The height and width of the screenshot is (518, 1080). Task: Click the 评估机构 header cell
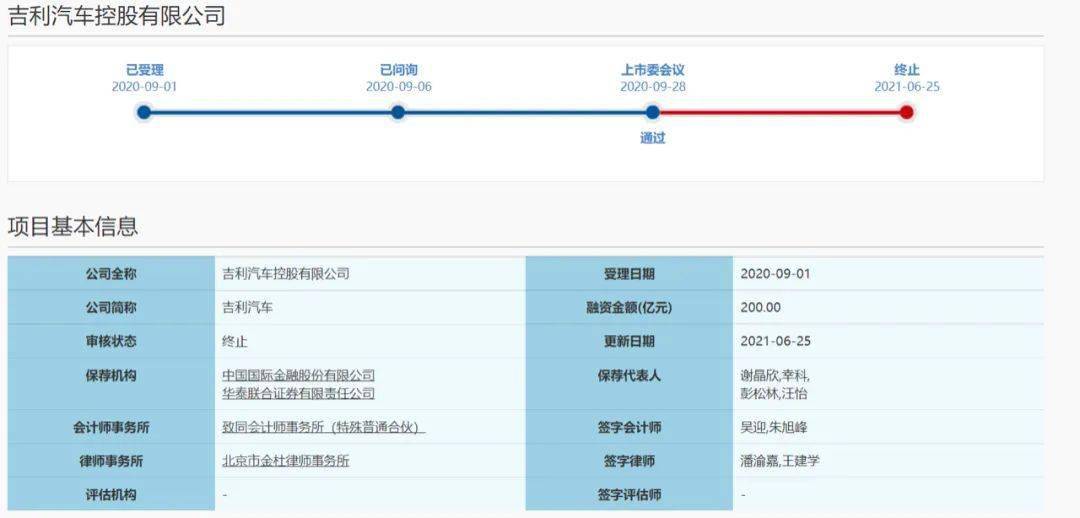[111, 495]
